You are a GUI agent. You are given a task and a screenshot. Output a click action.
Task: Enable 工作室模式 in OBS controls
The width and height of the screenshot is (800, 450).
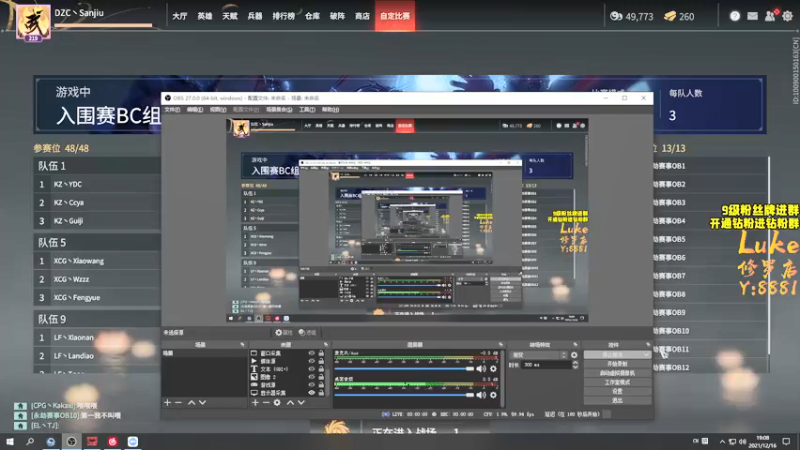(x=617, y=382)
